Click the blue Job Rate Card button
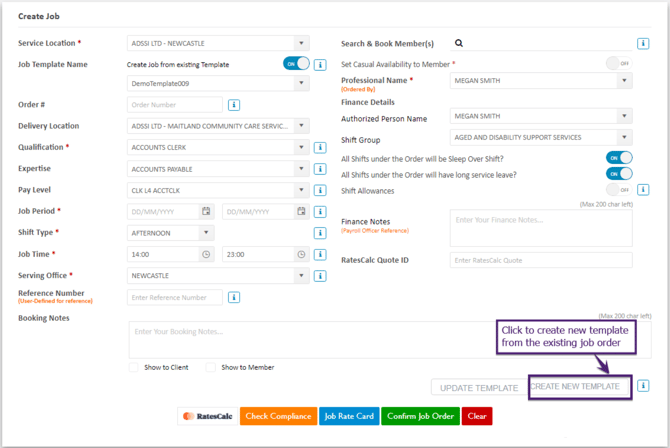The height and width of the screenshot is (448, 670). (x=349, y=416)
